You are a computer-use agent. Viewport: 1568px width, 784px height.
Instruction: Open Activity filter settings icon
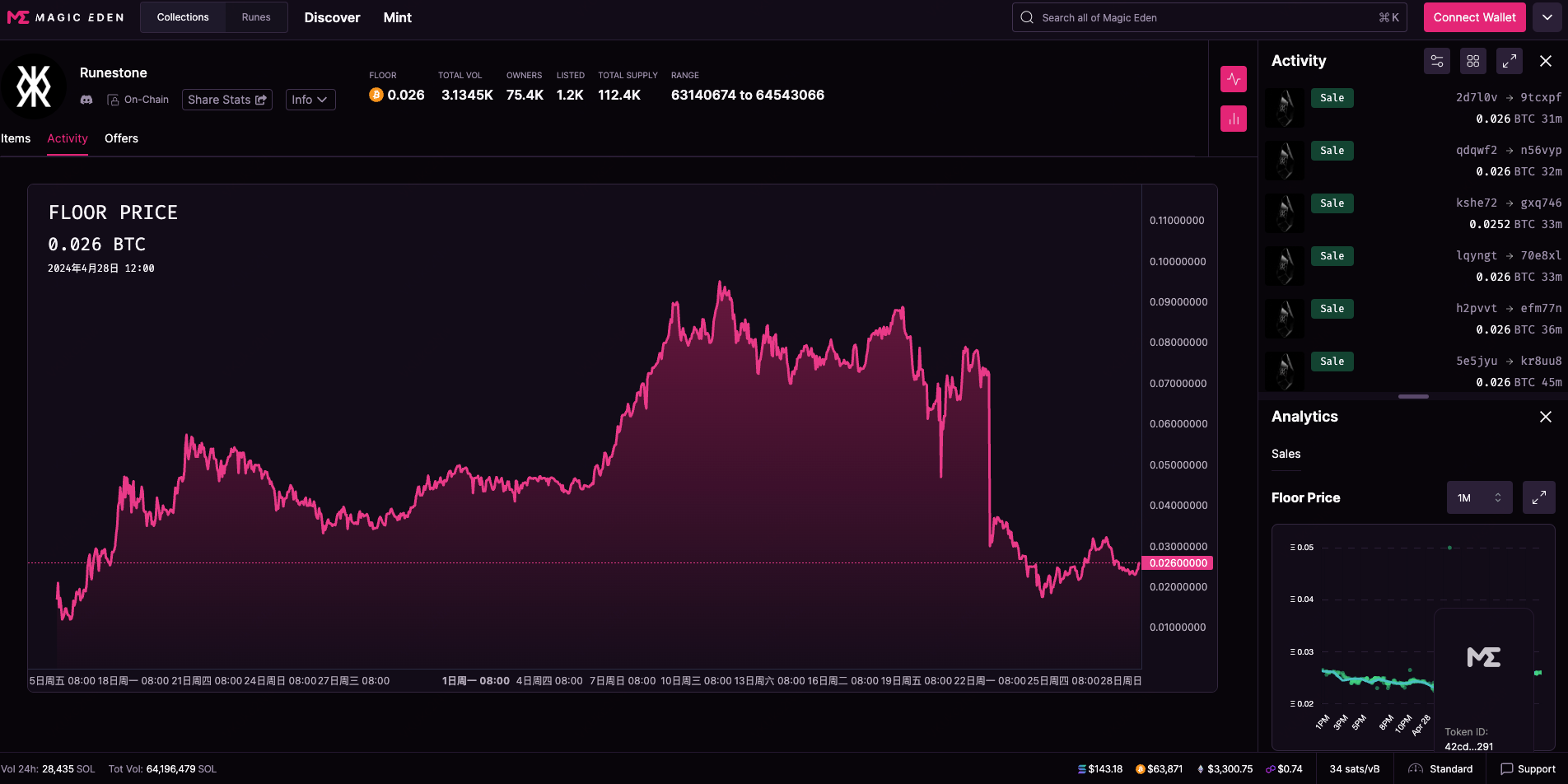[x=1436, y=61]
